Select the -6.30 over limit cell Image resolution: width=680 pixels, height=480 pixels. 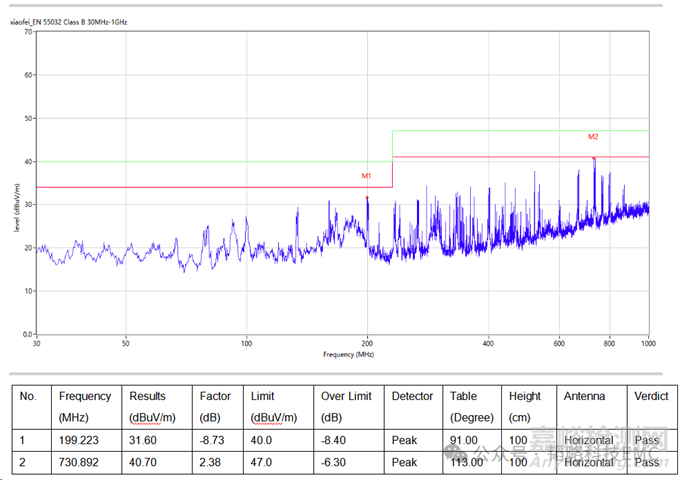(x=335, y=462)
